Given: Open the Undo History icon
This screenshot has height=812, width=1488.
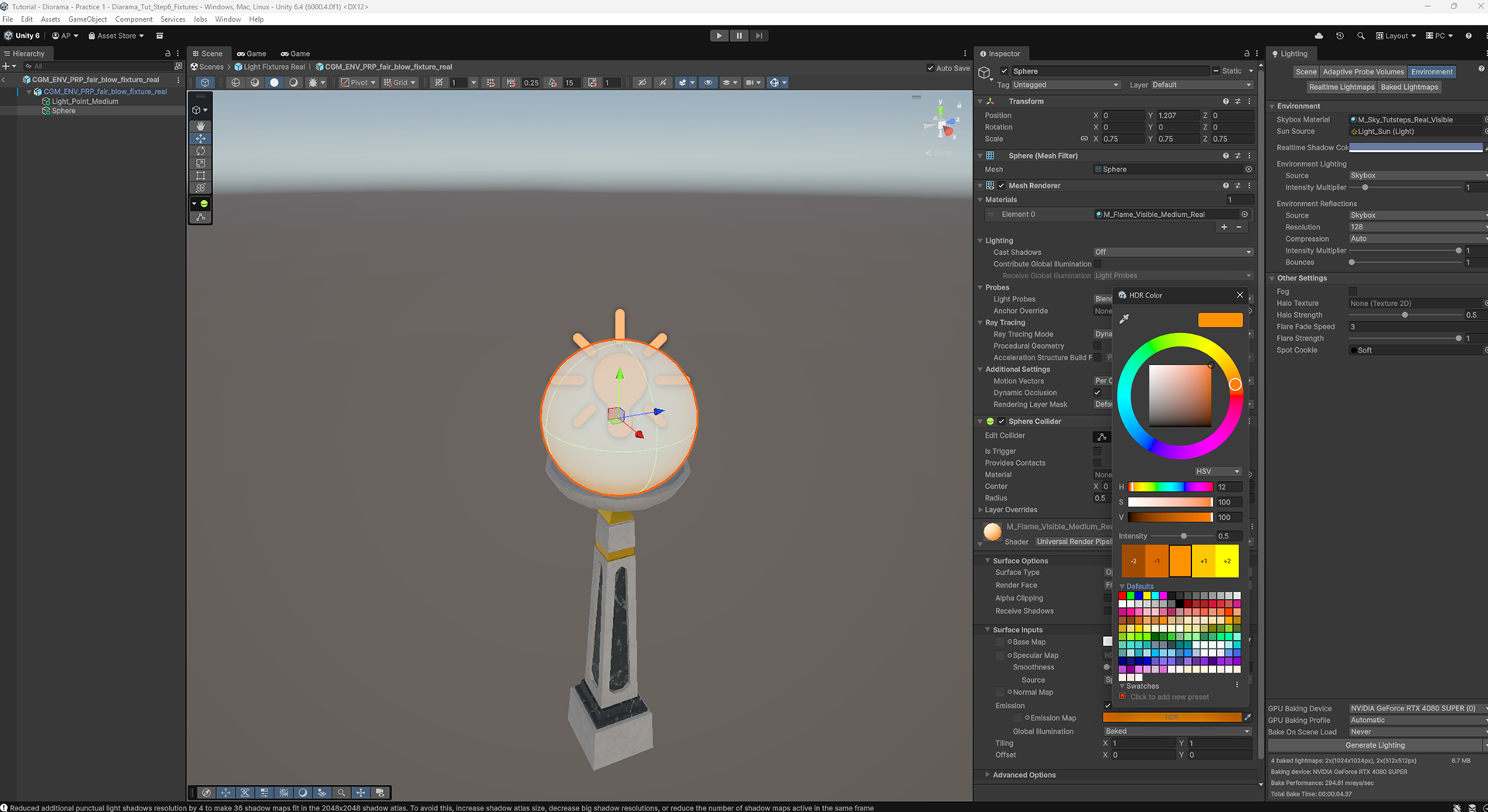Looking at the screenshot, I should click(x=1340, y=36).
